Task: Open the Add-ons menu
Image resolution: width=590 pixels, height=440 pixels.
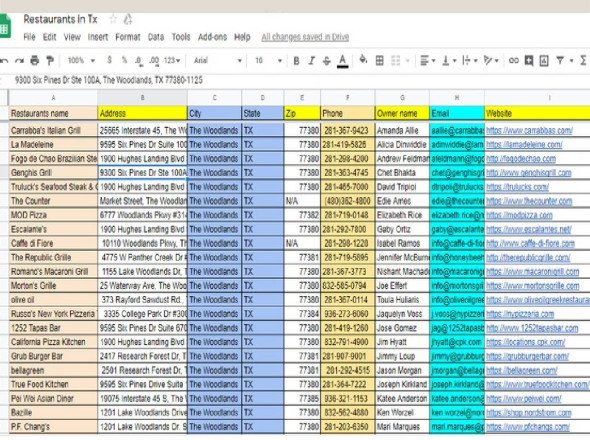Action: [212, 37]
